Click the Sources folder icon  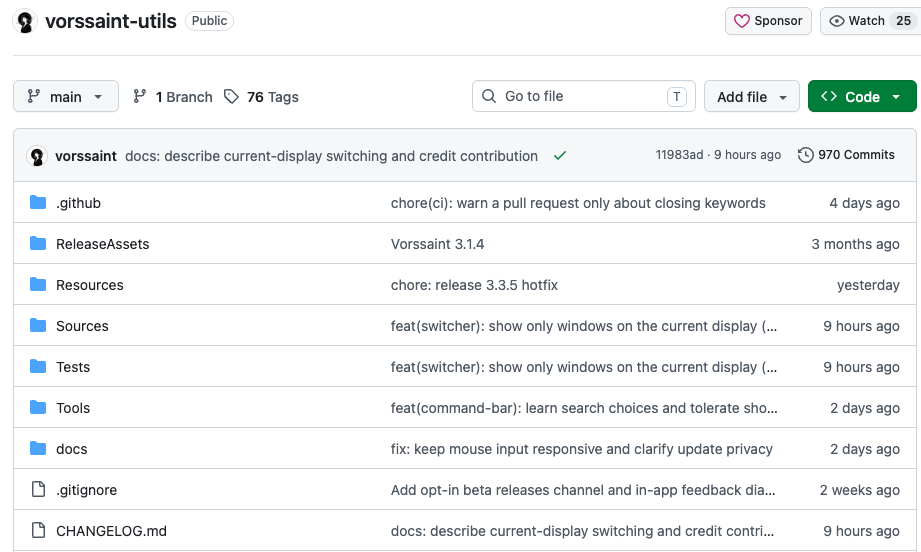(x=38, y=325)
